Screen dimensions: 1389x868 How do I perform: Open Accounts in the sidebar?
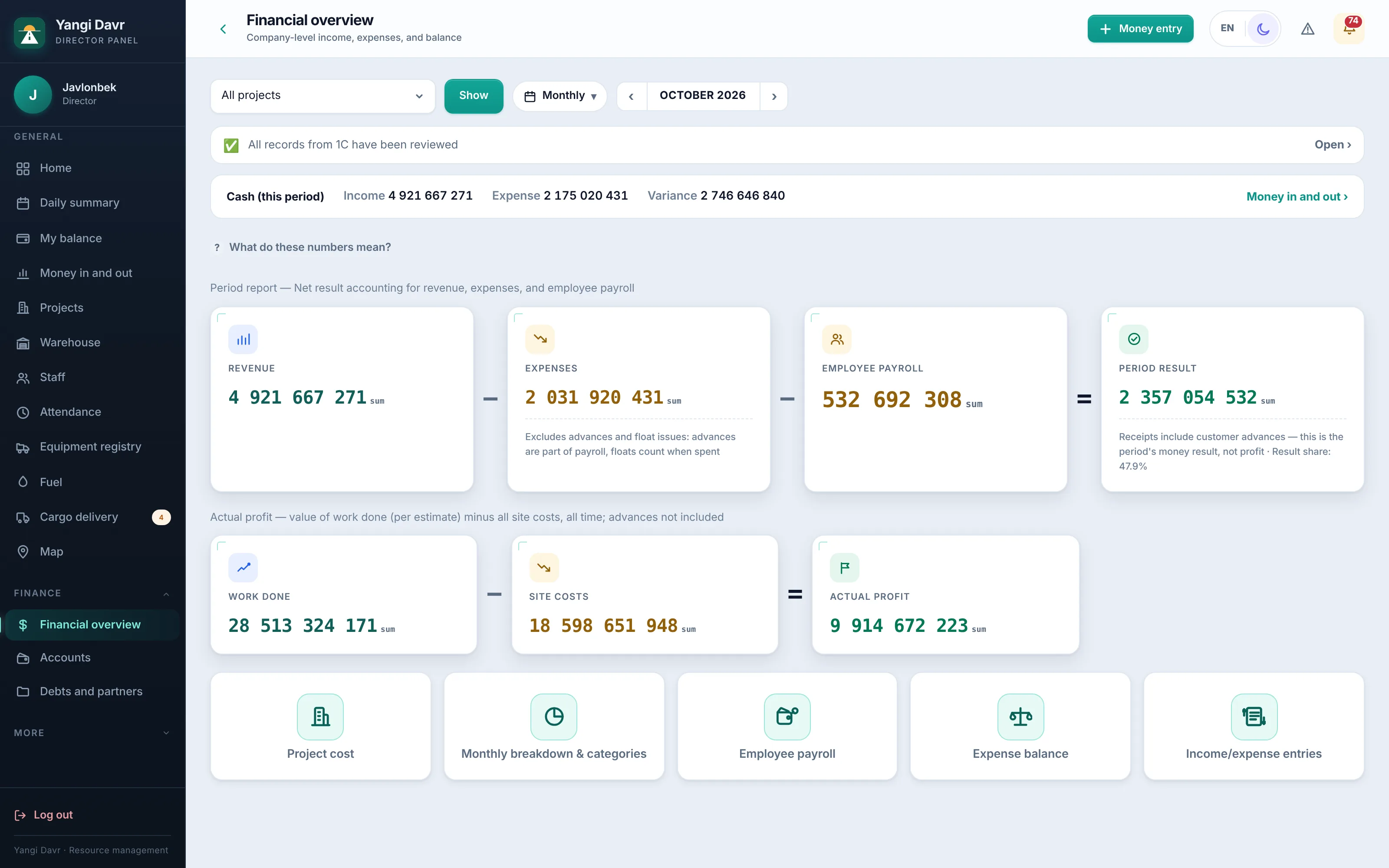(x=92, y=658)
